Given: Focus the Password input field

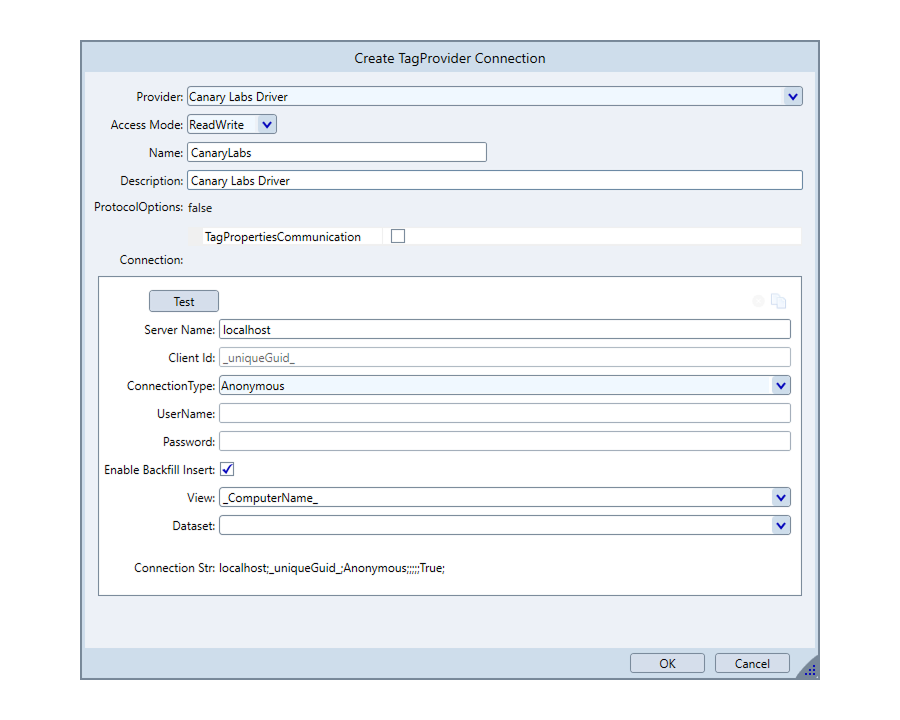Looking at the screenshot, I should (x=504, y=441).
